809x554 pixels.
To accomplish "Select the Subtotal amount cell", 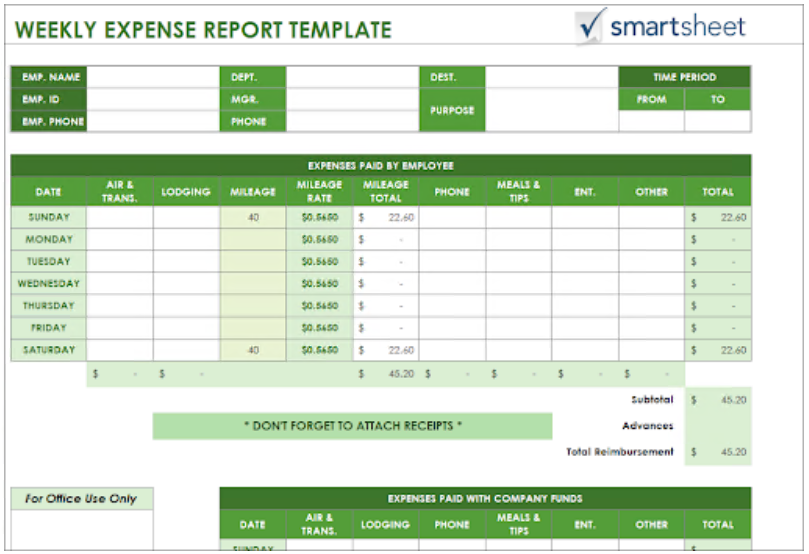I will pyautogui.click(x=718, y=399).
